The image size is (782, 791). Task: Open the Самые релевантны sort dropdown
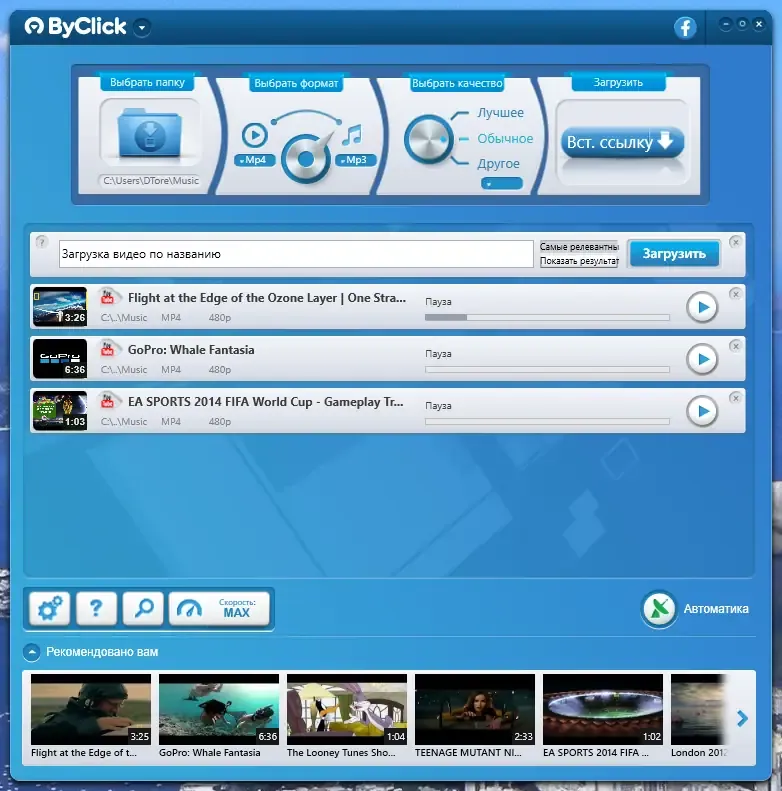pos(579,247)
